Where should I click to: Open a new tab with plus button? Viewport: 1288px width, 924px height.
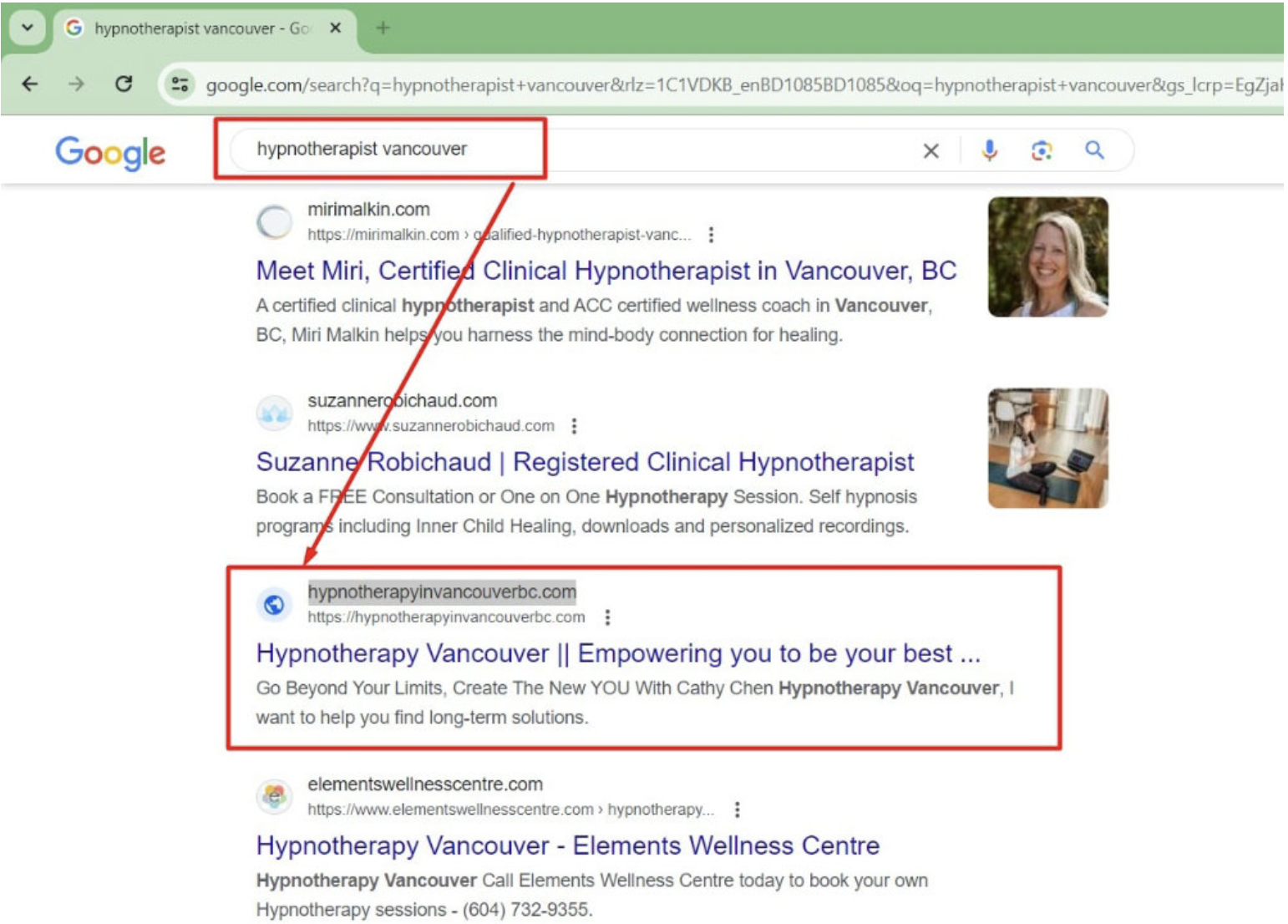click(x=383, y=28)
